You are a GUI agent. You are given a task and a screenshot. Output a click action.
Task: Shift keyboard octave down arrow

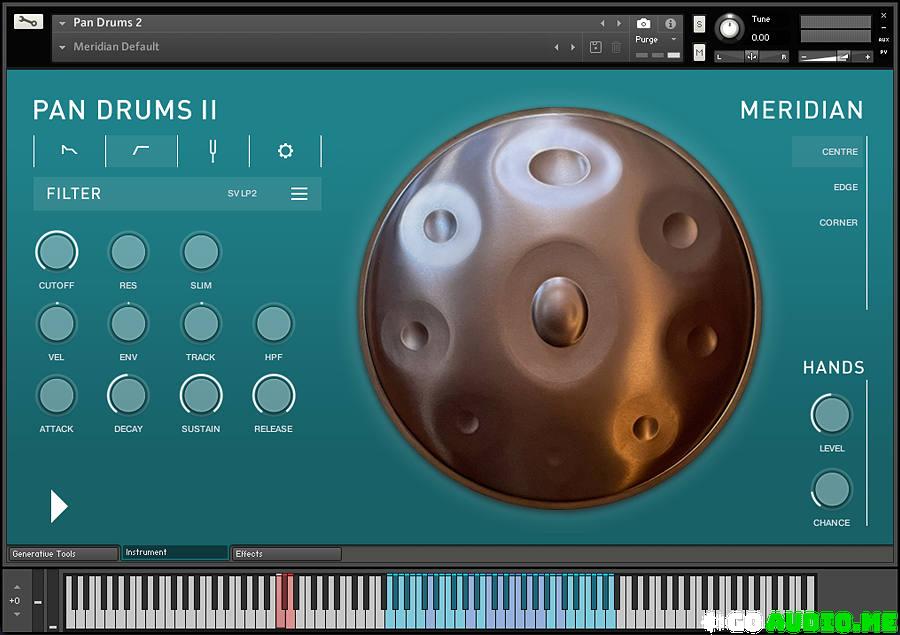17,614
